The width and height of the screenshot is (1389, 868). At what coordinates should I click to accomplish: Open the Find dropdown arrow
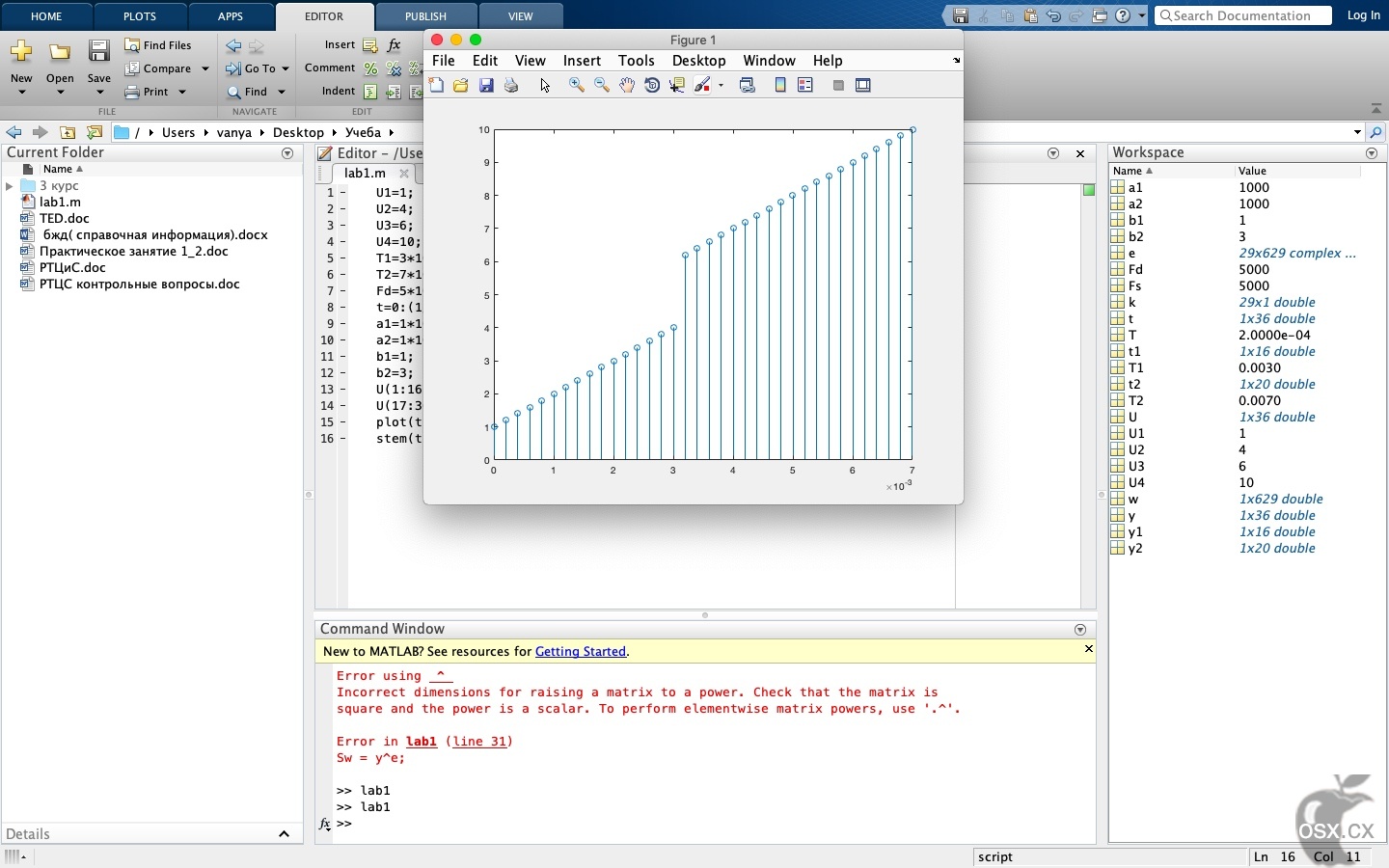(282, 92)
